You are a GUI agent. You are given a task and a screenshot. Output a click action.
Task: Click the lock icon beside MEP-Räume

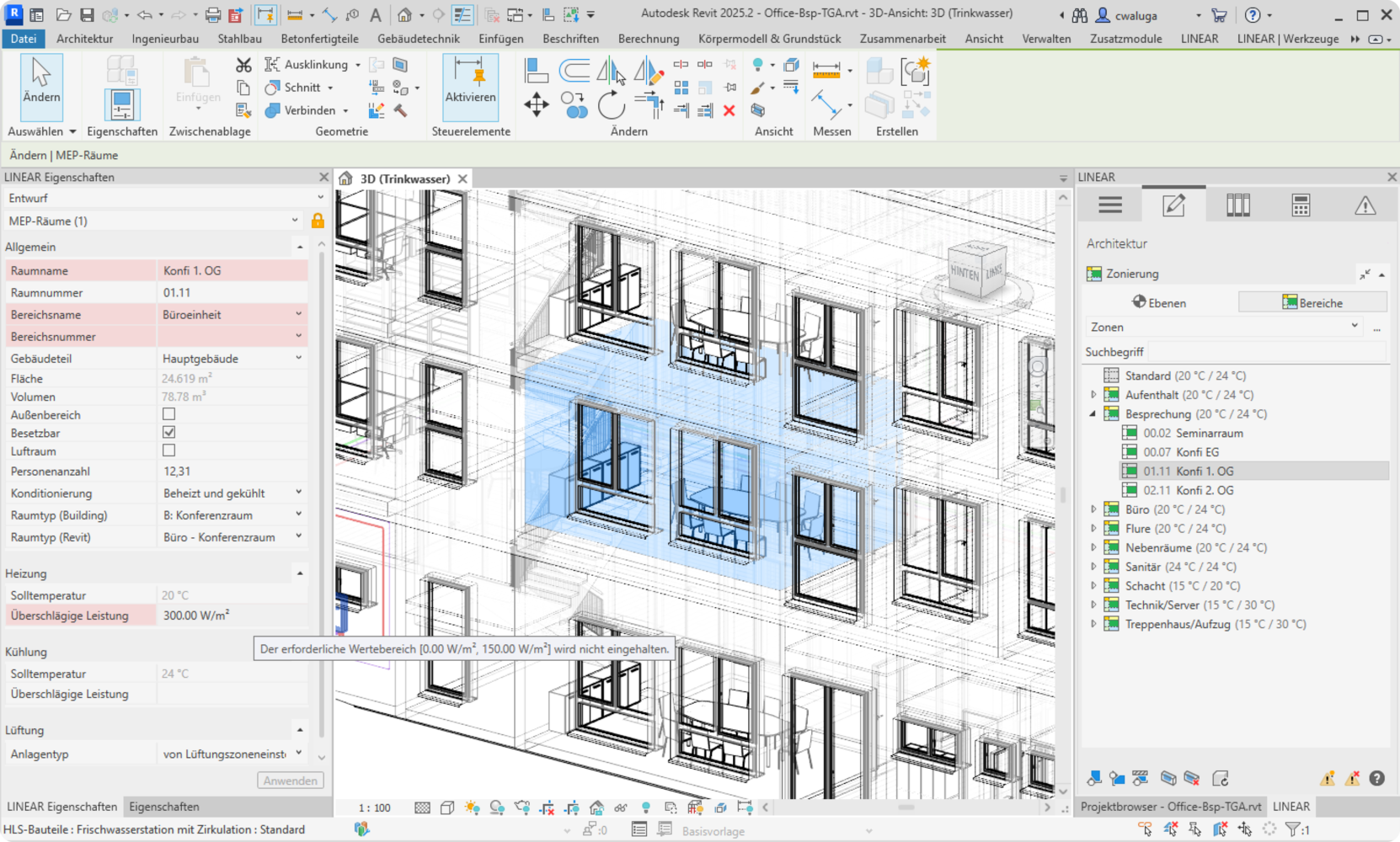point(318,221)
